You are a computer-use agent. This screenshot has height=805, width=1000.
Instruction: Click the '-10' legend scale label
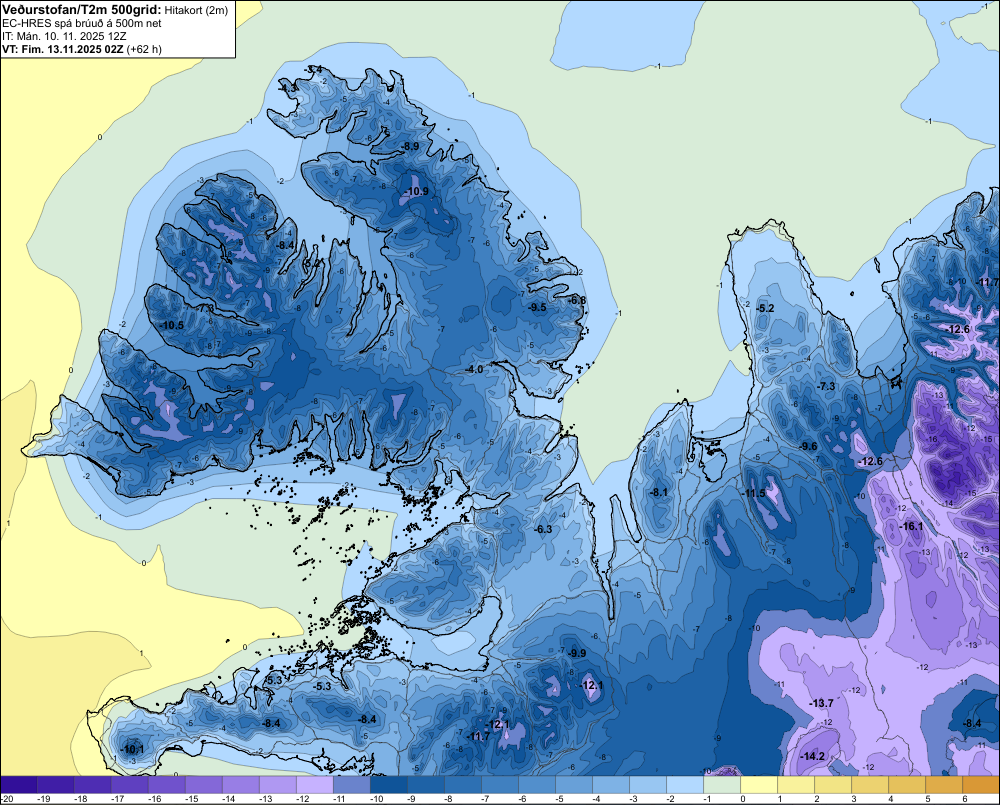tap(376, 799)
